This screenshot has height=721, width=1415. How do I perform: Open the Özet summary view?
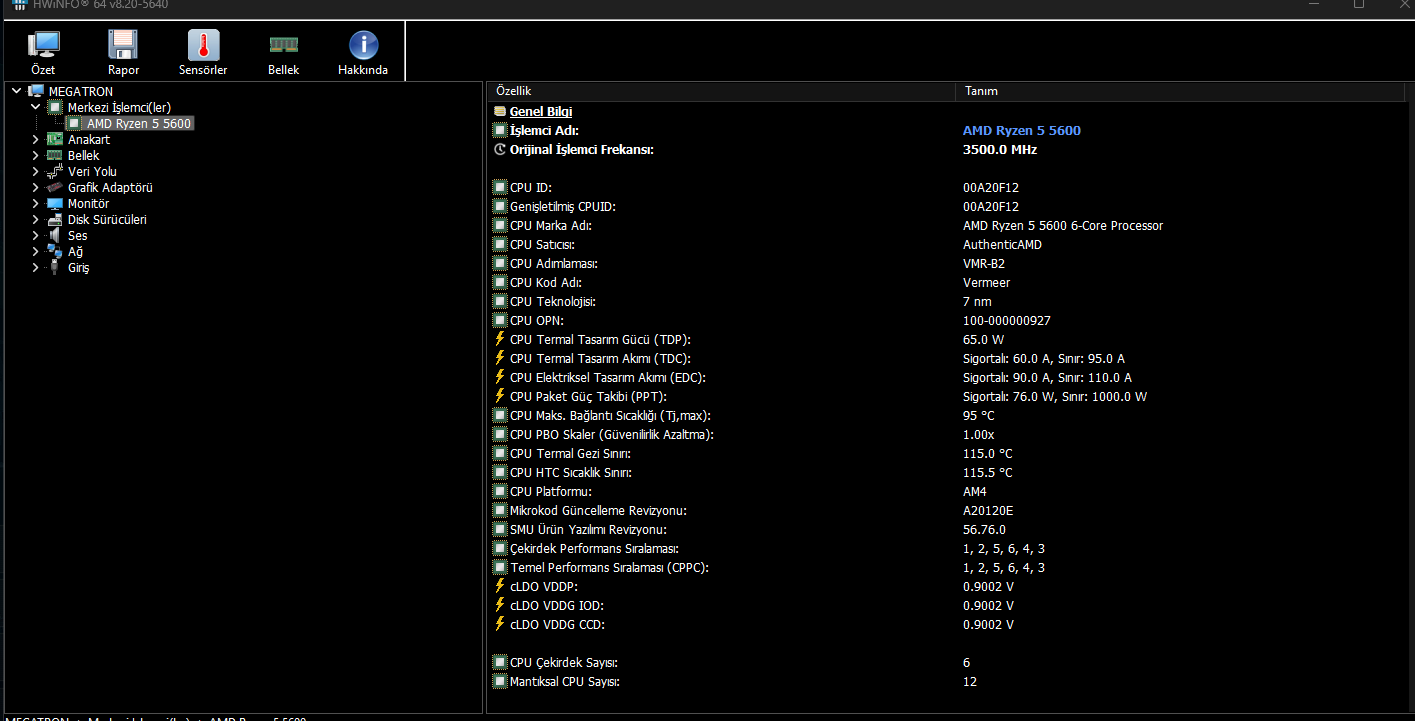tap(44, 52)
